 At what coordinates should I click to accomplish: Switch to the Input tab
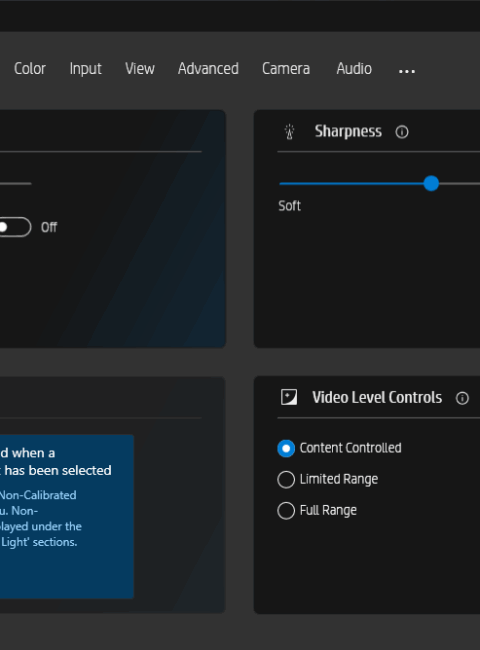tap(85, 68)
